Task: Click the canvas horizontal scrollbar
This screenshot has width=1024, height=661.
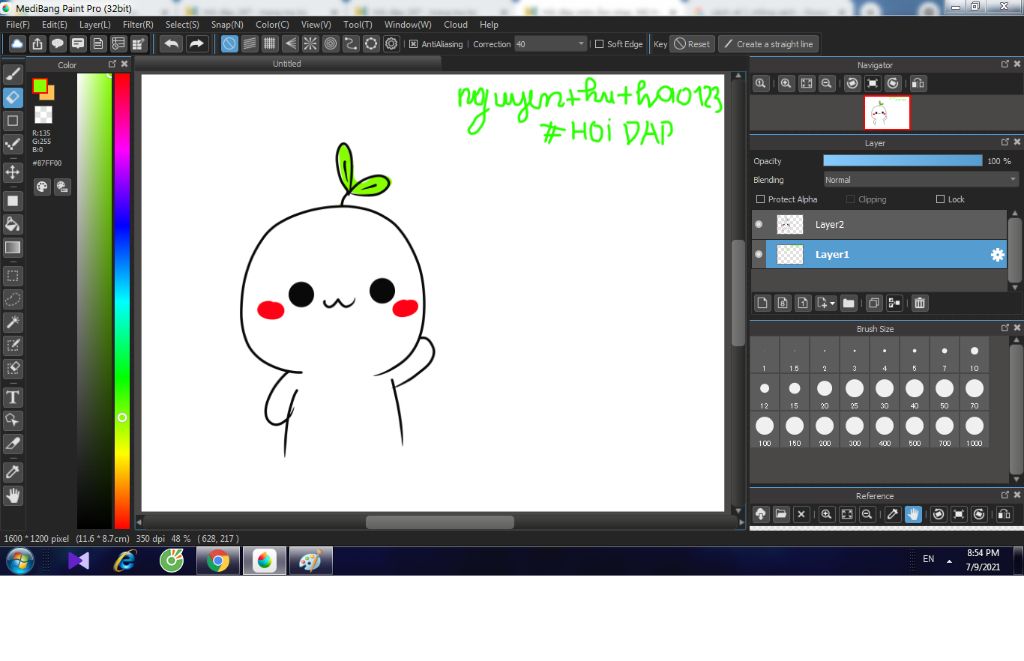Action: point(440,522)
